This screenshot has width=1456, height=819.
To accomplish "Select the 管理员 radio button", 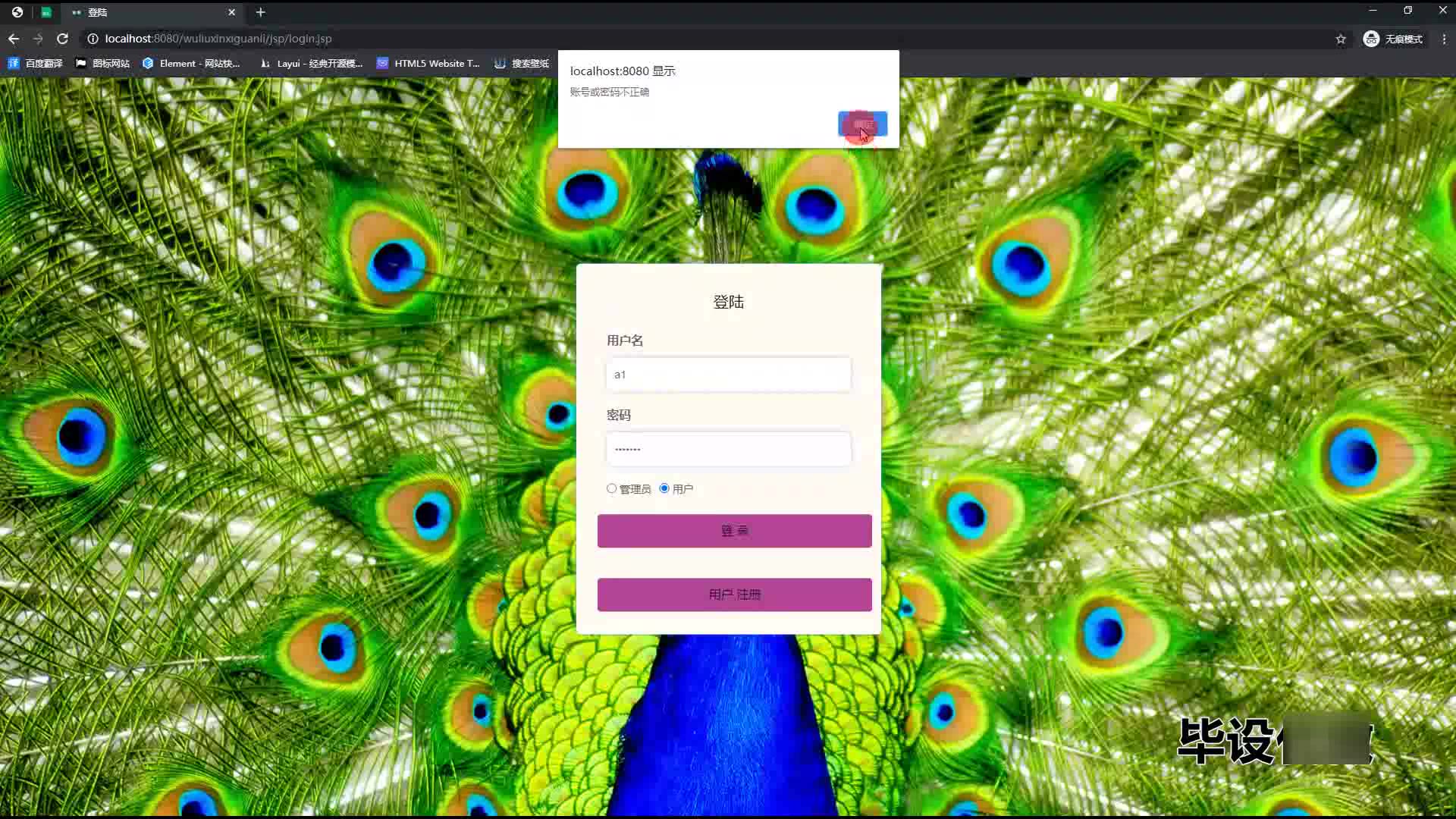I will [x=611, y=488].
